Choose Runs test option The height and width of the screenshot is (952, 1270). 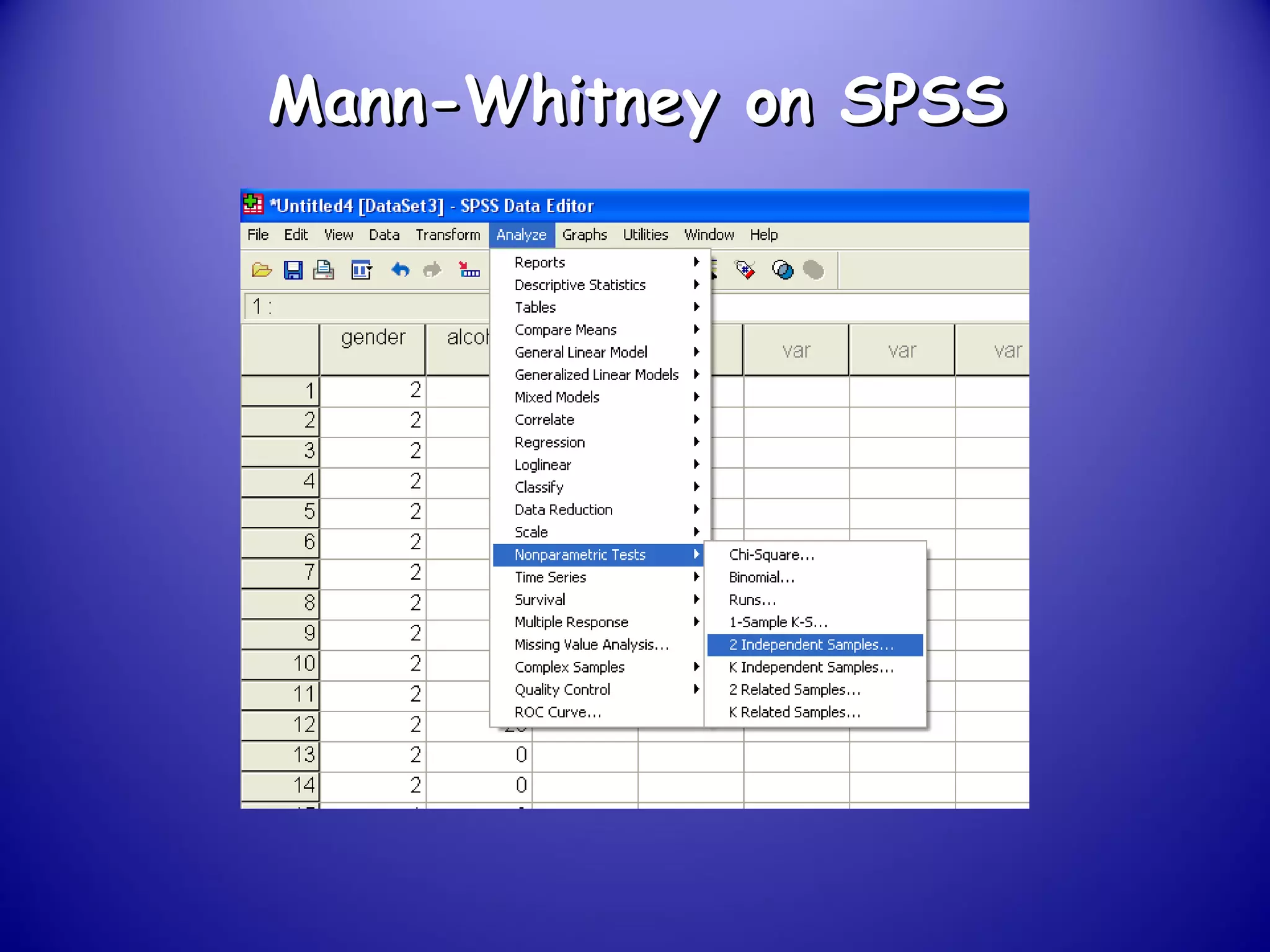pyautogui.click(x=815, y=599)
